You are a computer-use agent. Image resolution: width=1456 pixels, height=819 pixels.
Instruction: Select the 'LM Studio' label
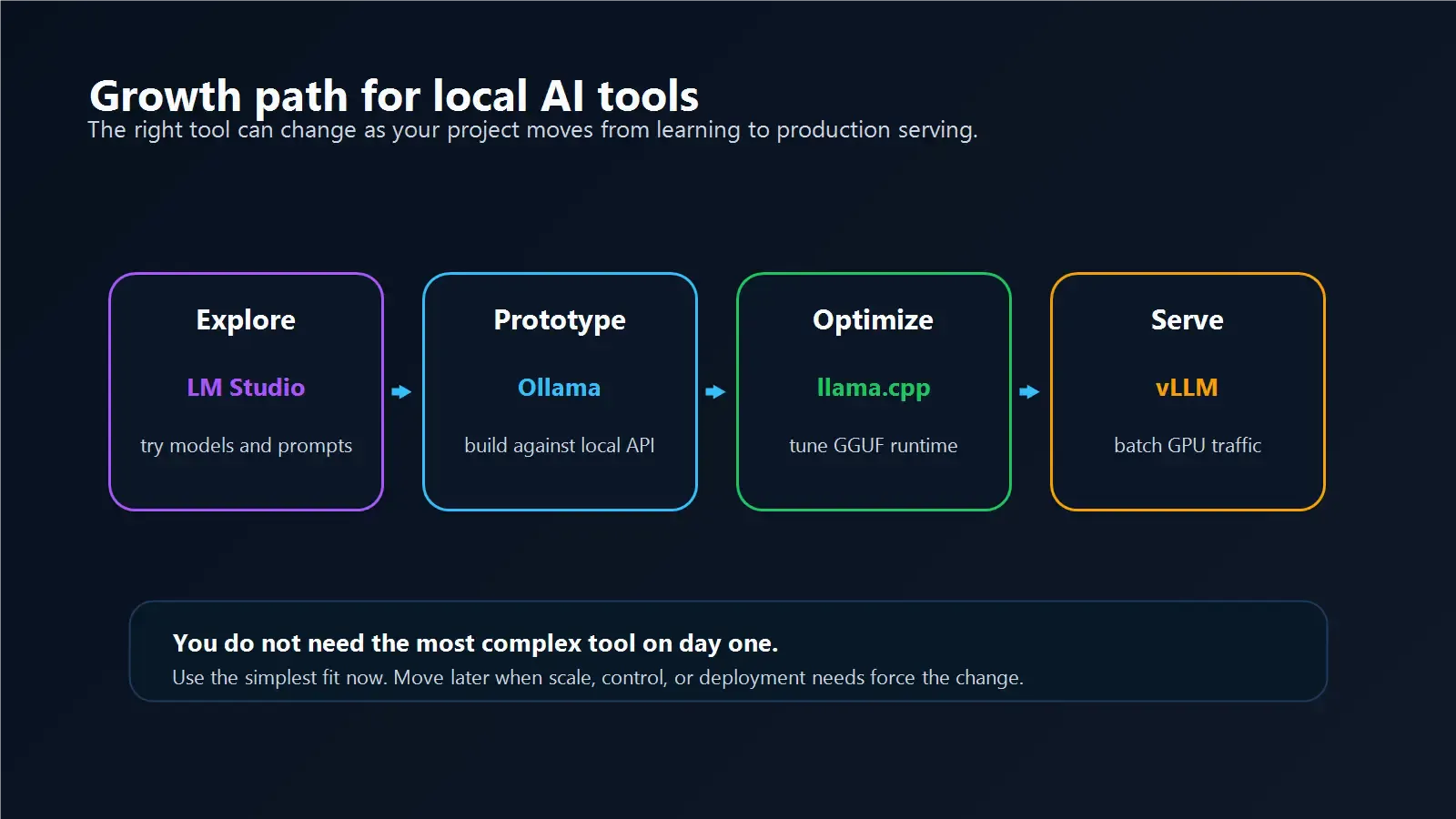[246, 388]
